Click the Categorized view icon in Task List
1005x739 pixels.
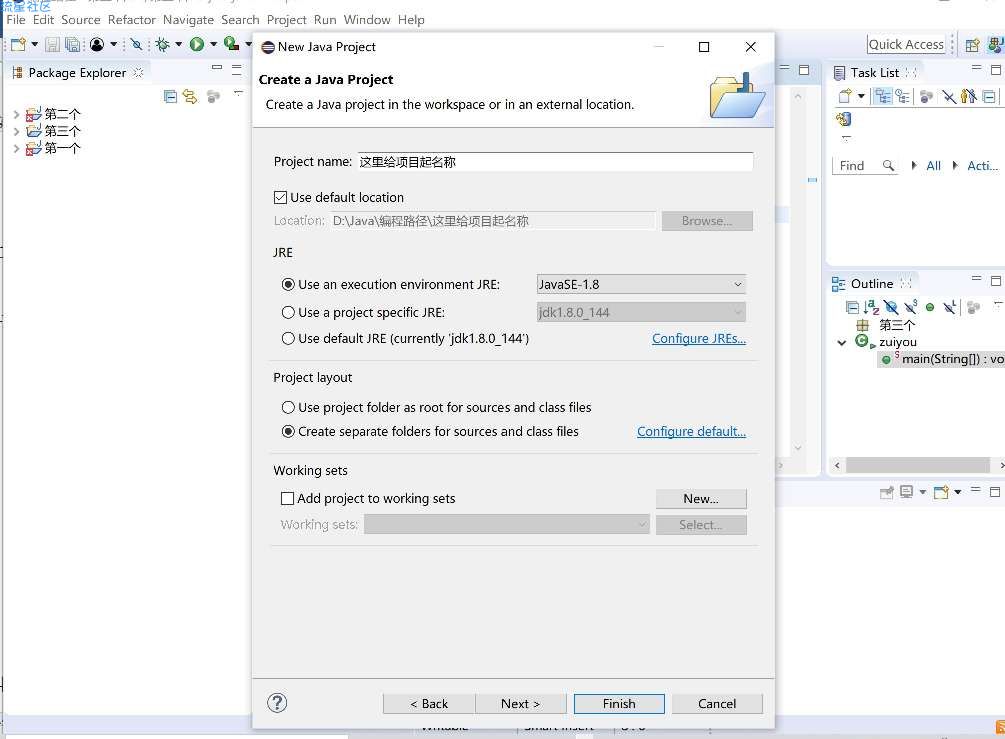[x=883, y=97]
